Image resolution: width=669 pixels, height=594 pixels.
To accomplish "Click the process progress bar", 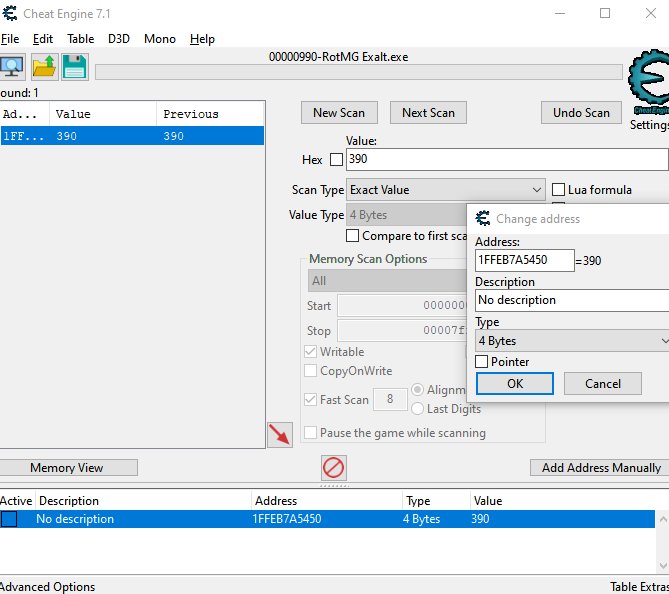I will coord(358,72).
